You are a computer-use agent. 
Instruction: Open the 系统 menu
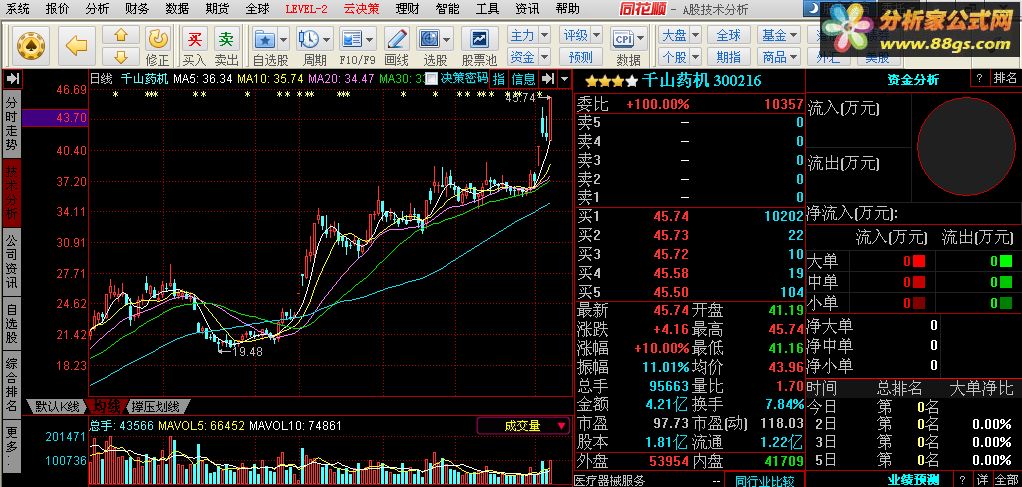[x=18, y=8]
